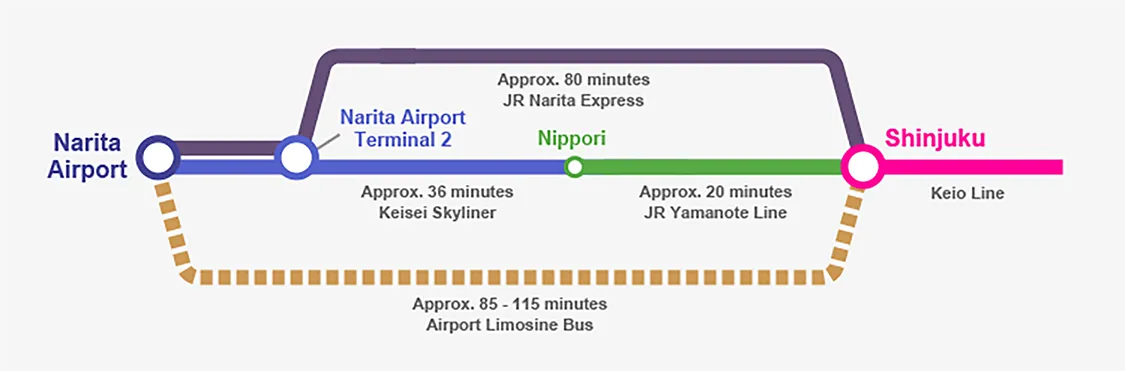Viewport: 1125px width, 371px height.
Task: Click the pink Shinjuku station circle
Action: click(862, 166)
